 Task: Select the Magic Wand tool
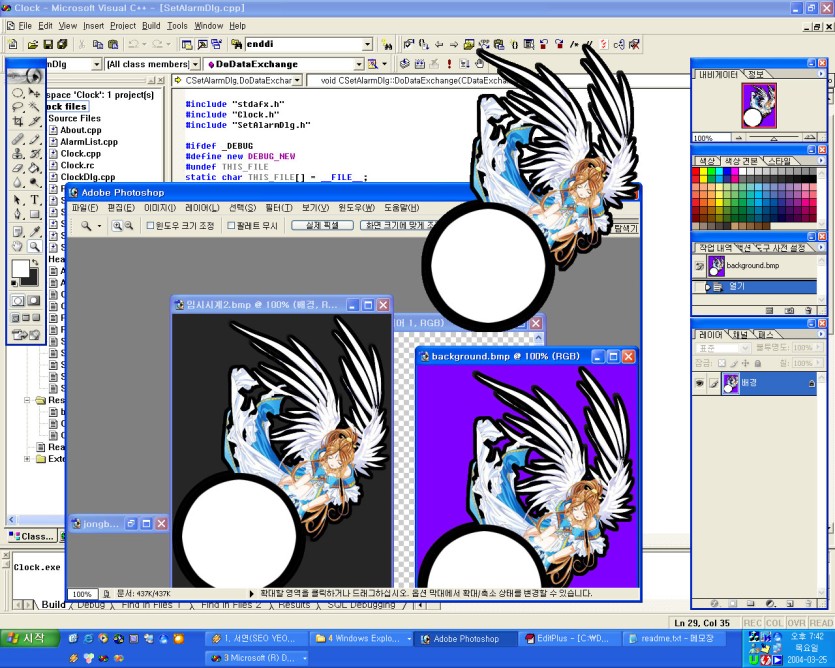pyautogui.click(x=35, y=107)
